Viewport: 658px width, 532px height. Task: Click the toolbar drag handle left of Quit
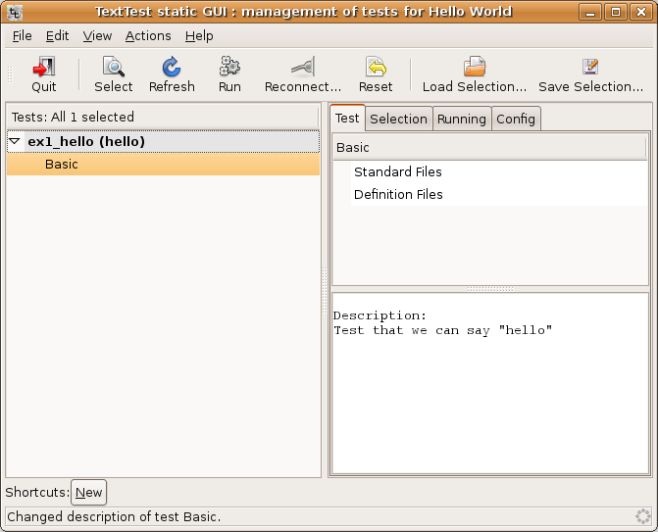coord(11,75)
